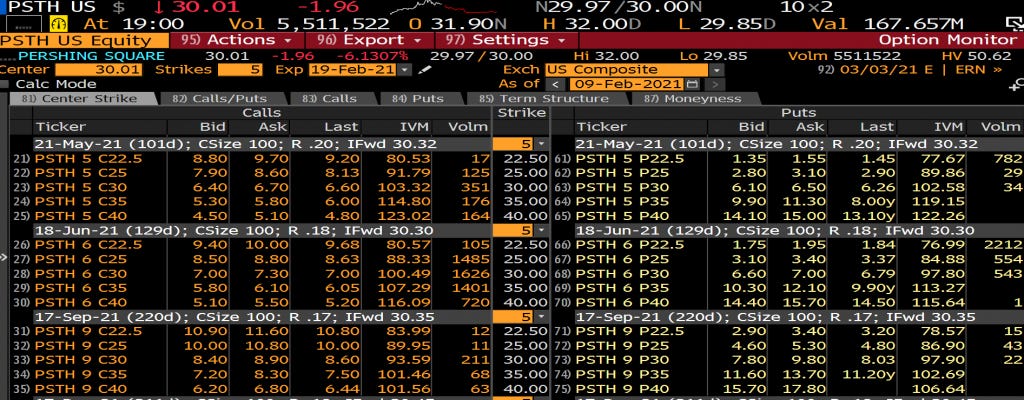Select the Center Strike tab
Screen dimensions: 1024x400
point(83,99)
